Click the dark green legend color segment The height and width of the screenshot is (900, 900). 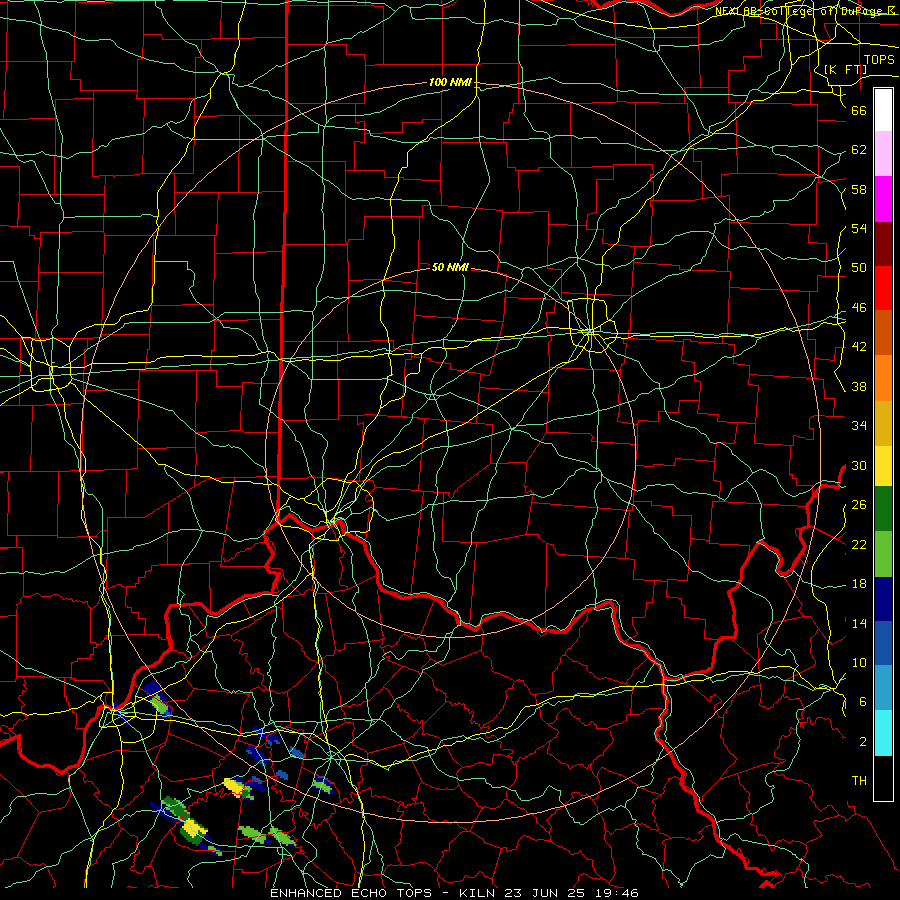883,509
